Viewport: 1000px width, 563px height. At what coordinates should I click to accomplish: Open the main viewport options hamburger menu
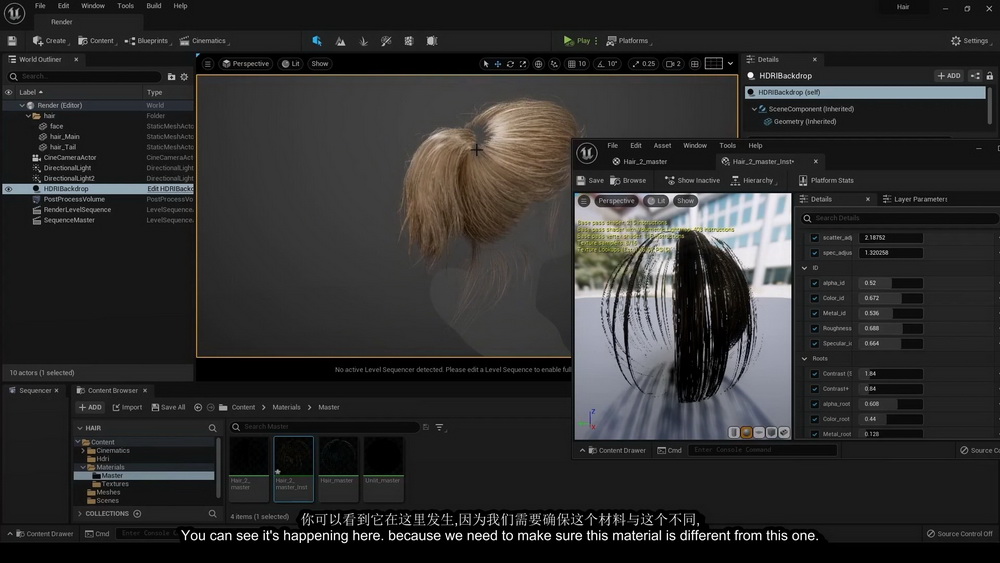[208, 64]
